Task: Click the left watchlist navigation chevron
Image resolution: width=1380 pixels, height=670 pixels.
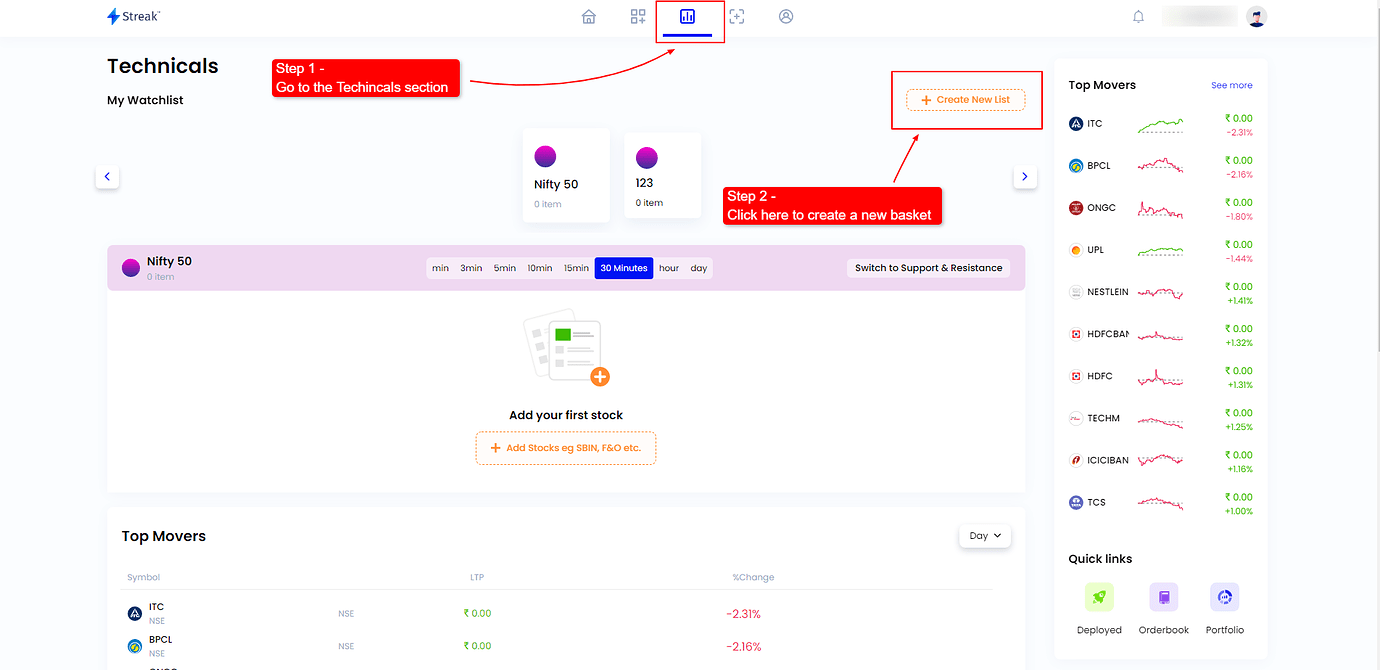Action: (107, 176)
